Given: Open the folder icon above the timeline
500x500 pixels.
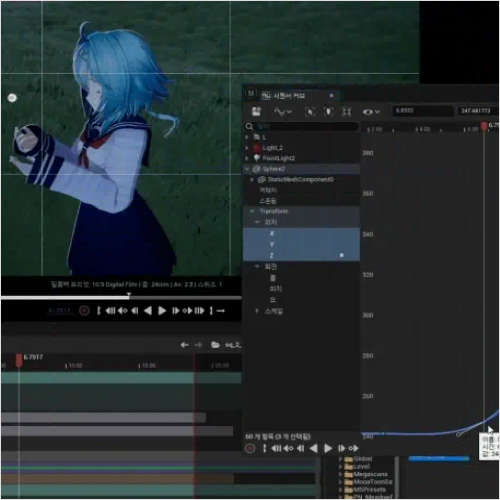Looking at the screenshot, I should [x=215, y=345].
